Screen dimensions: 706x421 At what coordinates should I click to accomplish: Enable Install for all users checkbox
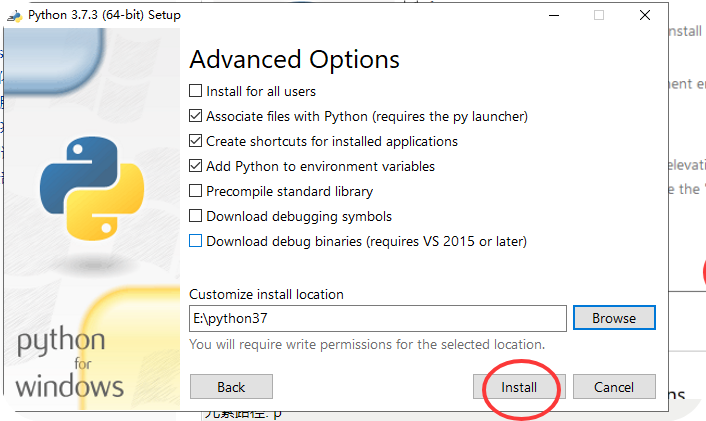195,91
